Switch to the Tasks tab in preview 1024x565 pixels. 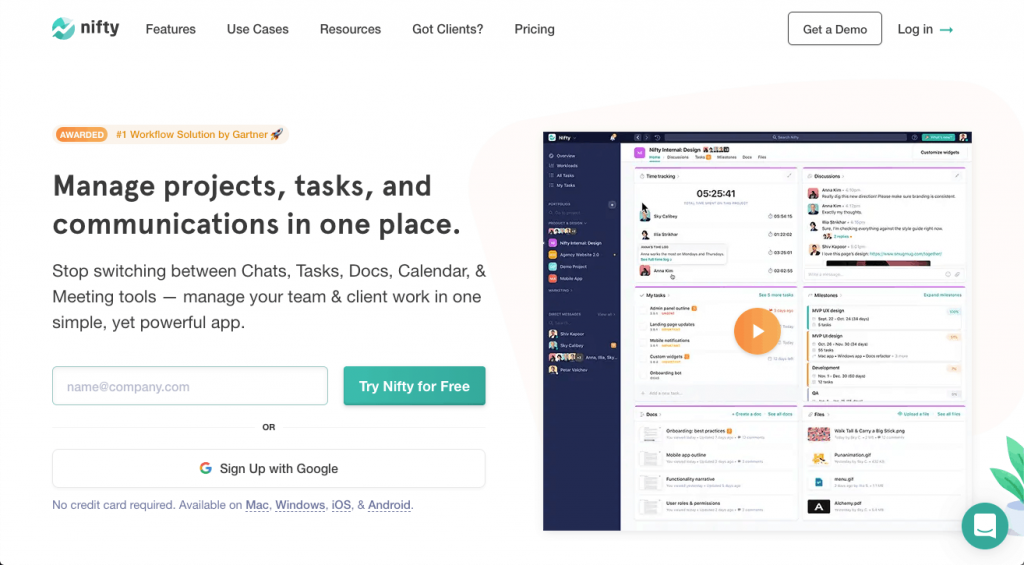tap(703, 157)
